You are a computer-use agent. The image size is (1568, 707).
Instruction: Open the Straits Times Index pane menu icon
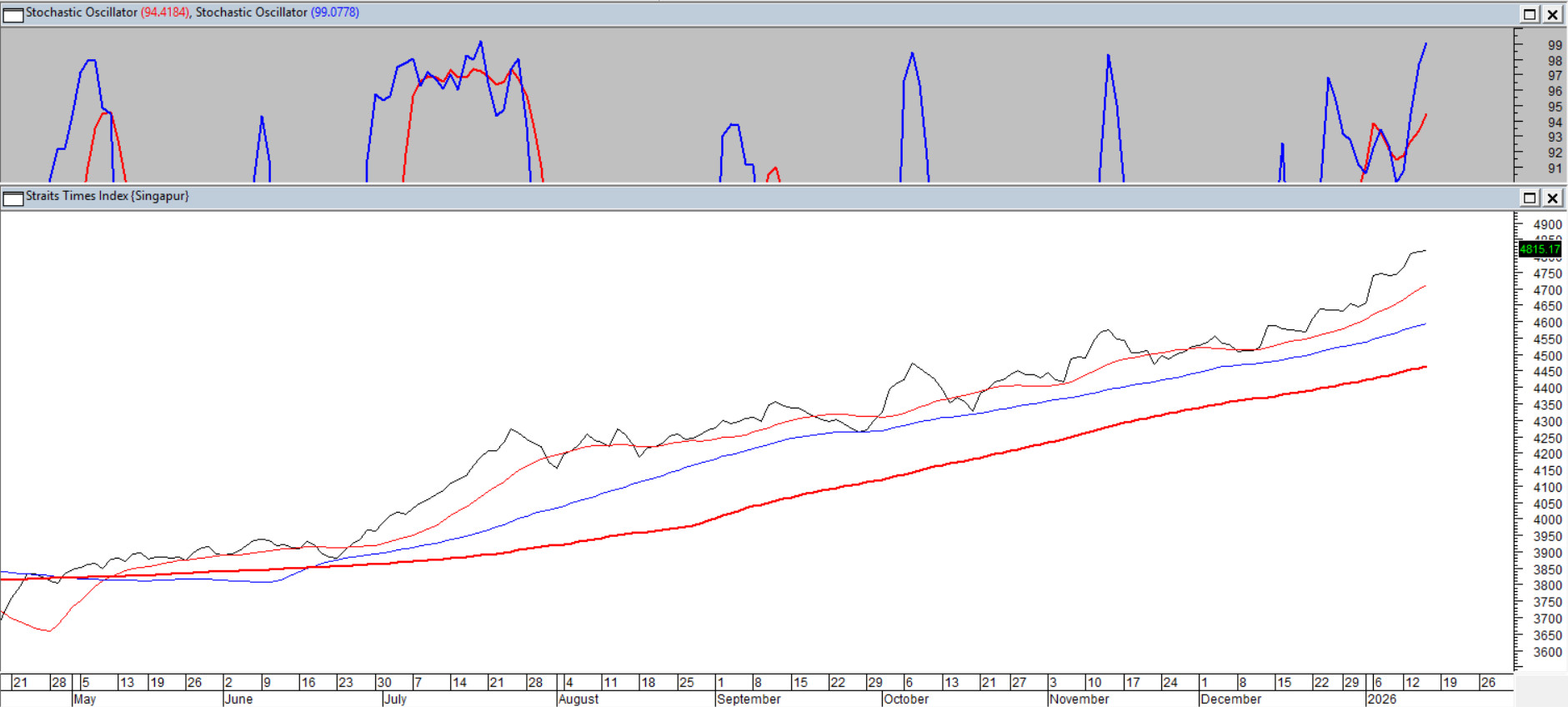click(13, 198)
